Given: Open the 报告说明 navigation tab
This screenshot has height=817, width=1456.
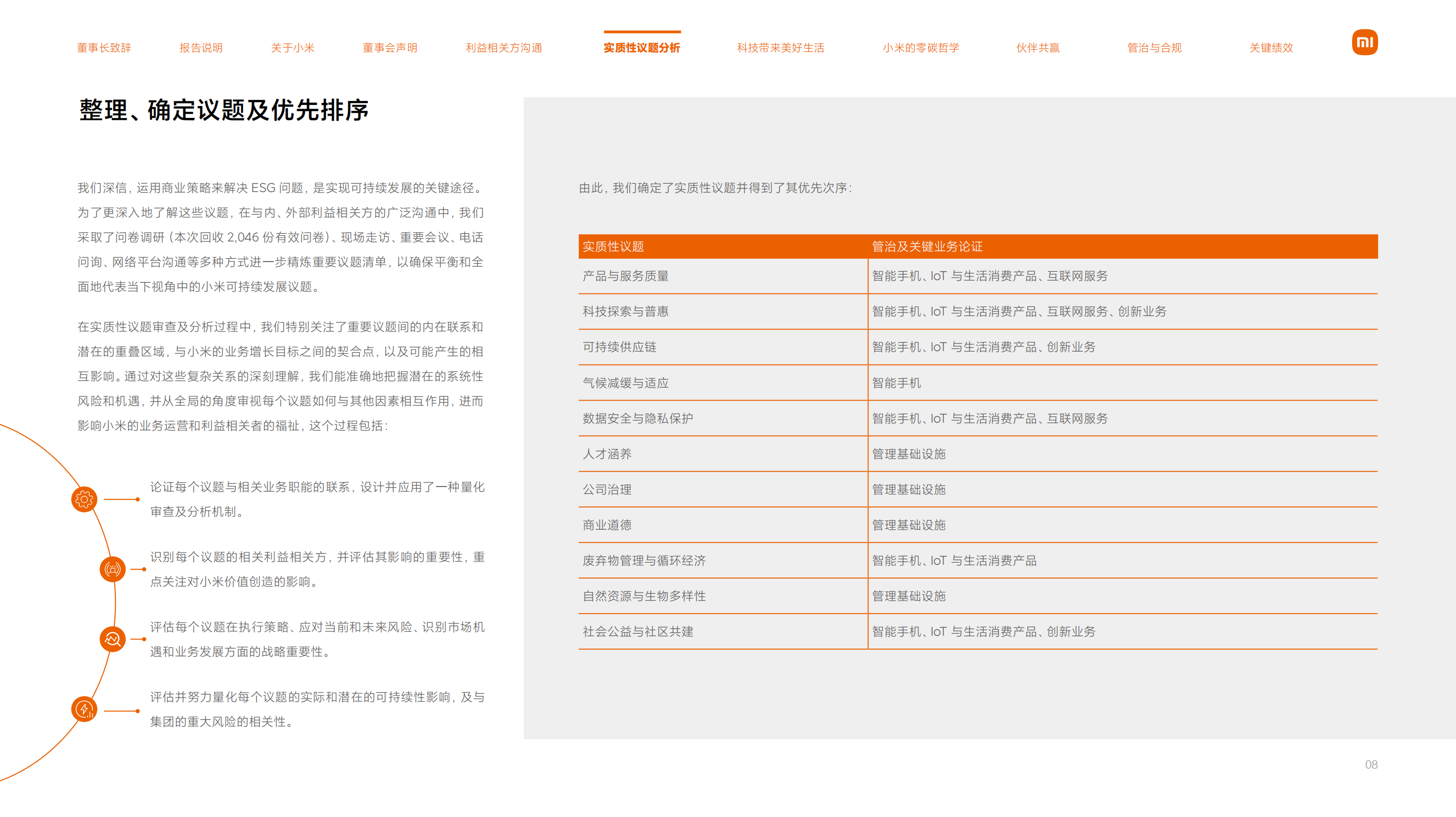Looking at the screenshot, I should click(x=201, y=48).
